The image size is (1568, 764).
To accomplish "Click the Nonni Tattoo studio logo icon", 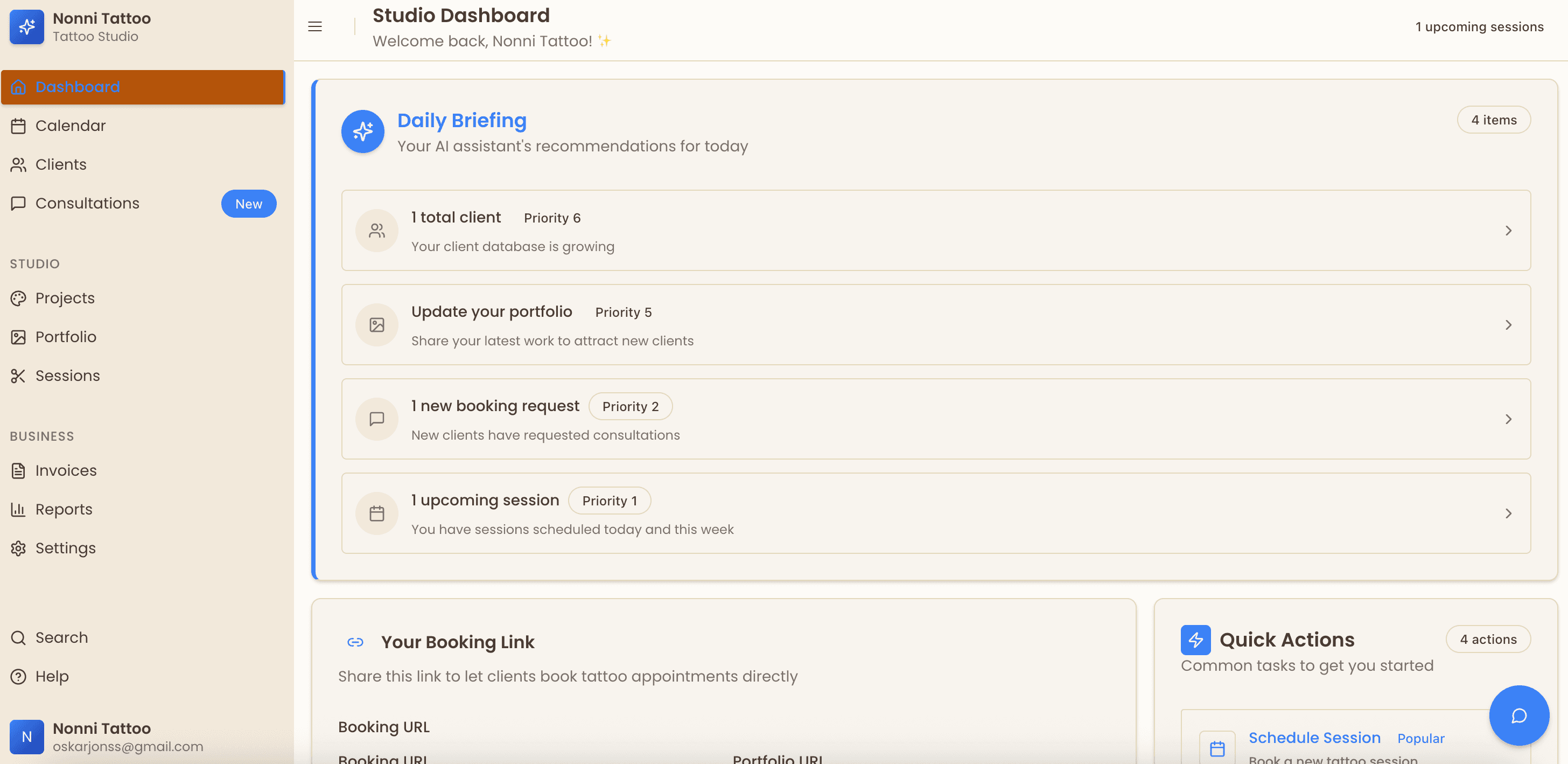I will [x=27, y=27].
